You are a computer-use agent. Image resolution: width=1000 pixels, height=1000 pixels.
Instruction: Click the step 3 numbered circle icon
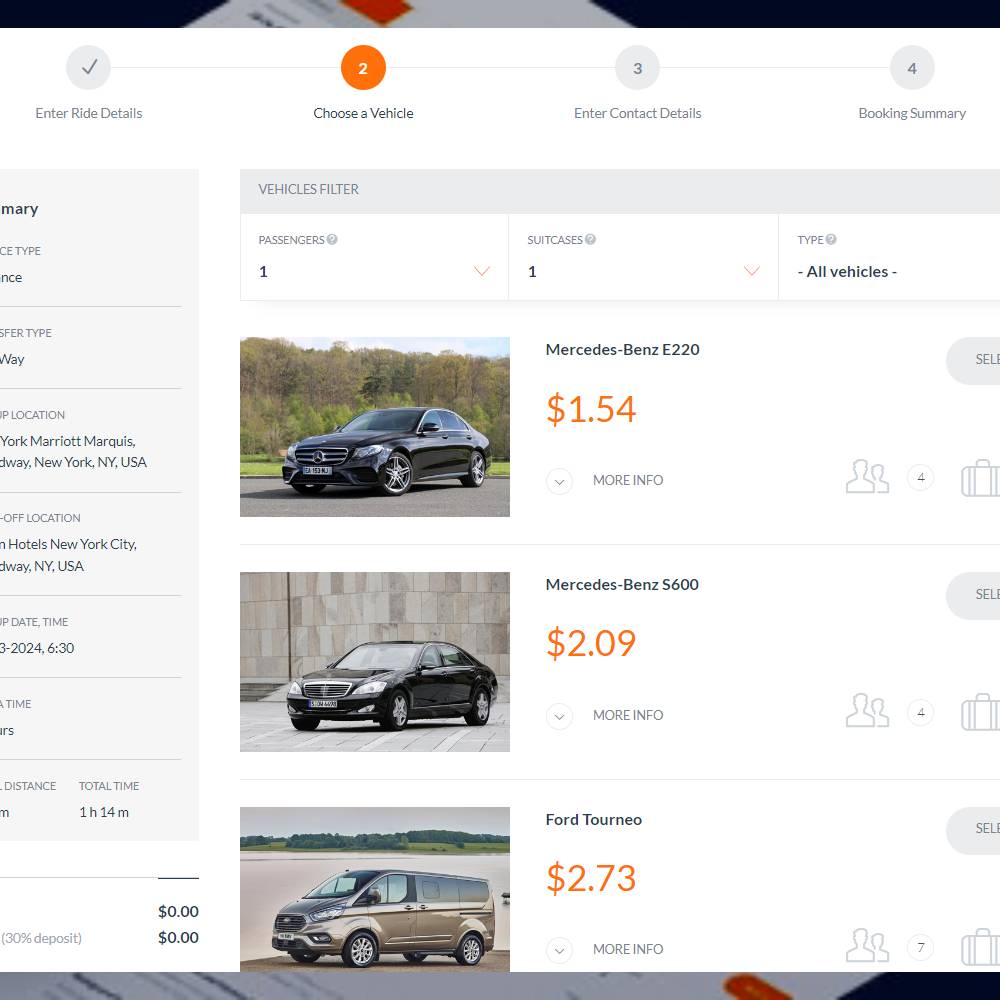point(637,68)
